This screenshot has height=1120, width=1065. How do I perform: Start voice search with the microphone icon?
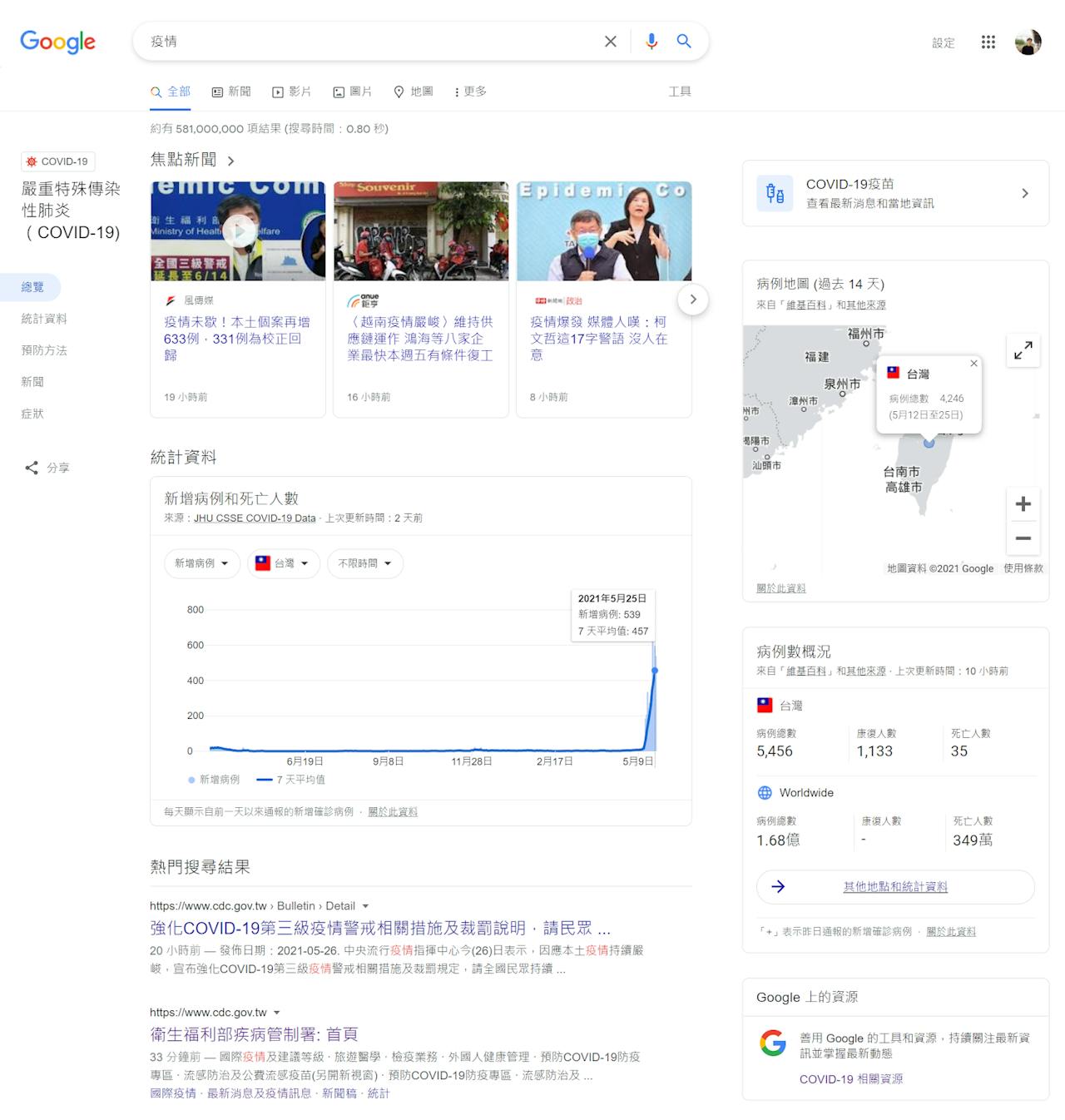tap(651, 42)
